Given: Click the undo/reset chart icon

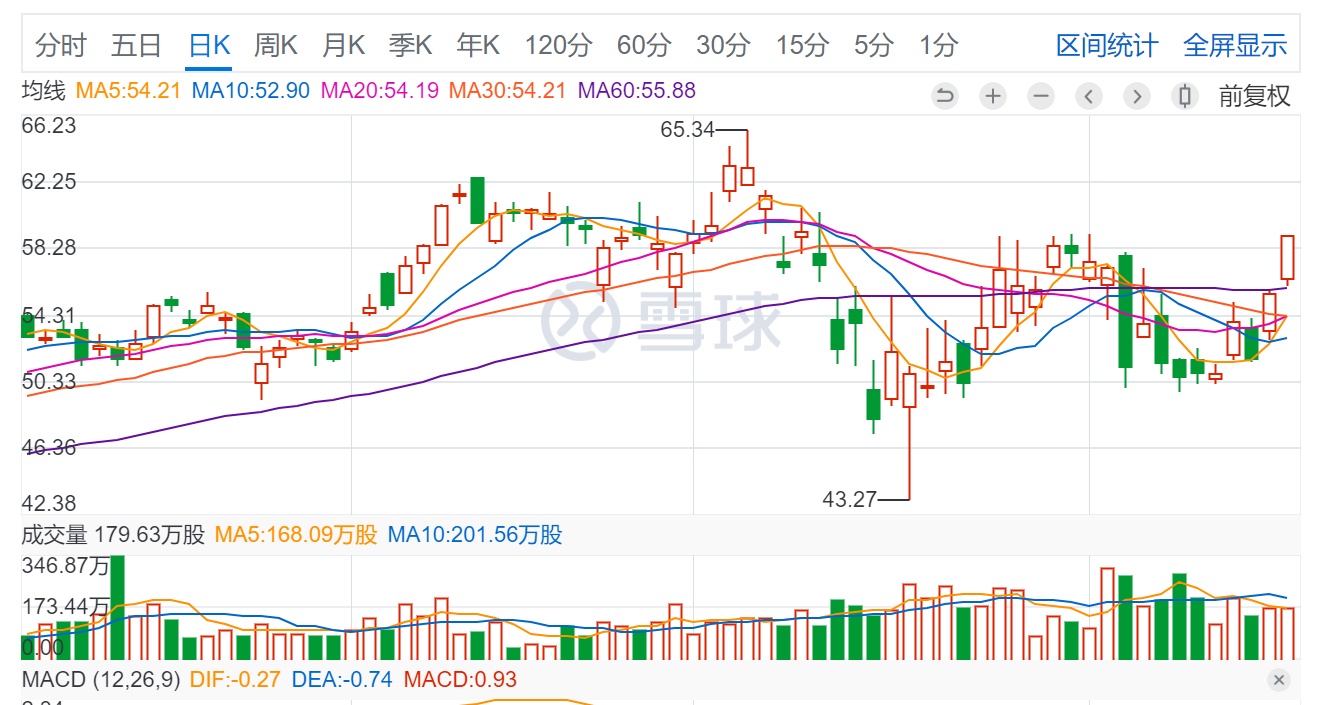Looking at the screenshot, I should pos(944,96).
